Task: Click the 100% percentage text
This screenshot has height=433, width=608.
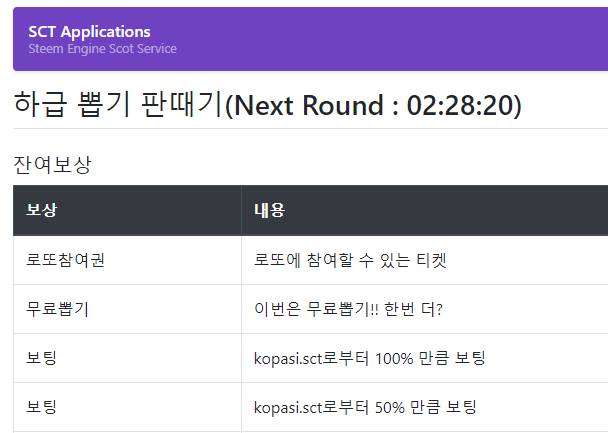Action: click(394, 359)
